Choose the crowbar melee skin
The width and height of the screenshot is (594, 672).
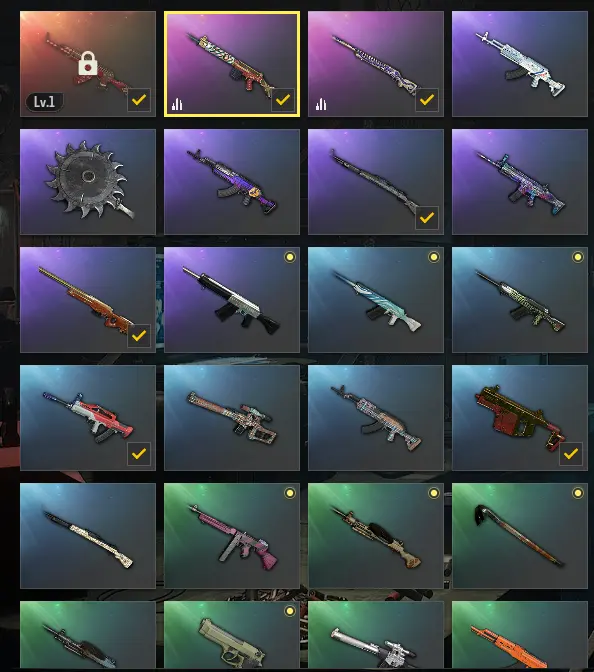point(520,536)
